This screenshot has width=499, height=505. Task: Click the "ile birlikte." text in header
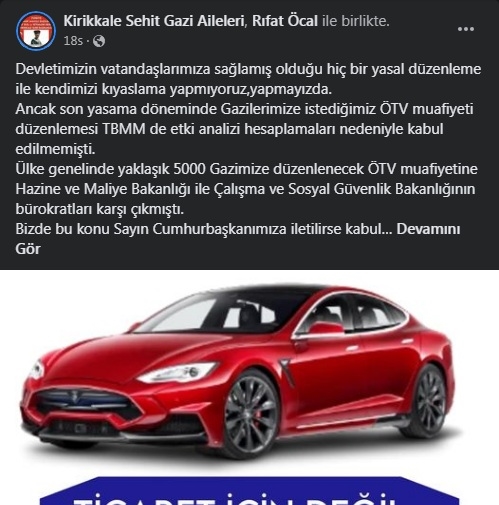356,21
